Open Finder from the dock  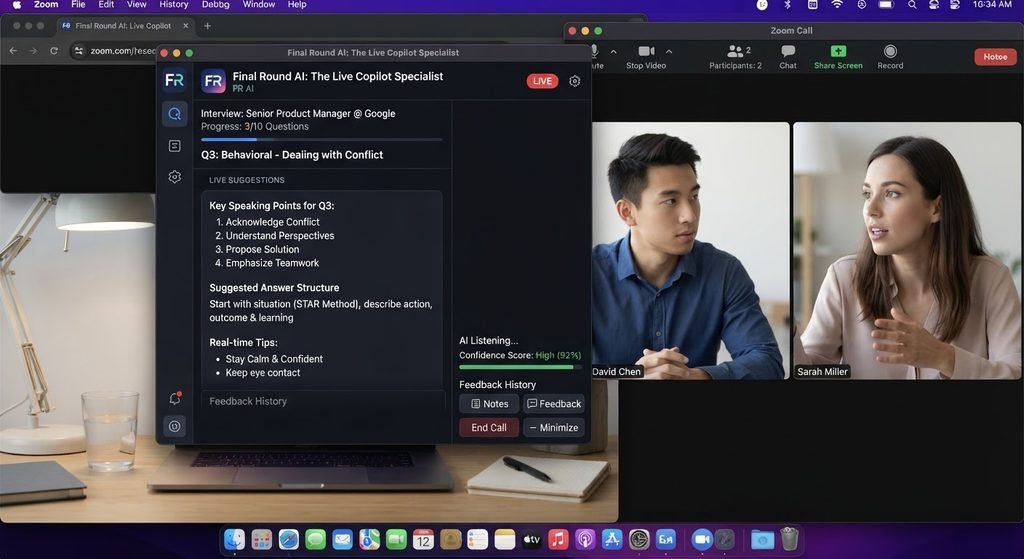point(234,539)
